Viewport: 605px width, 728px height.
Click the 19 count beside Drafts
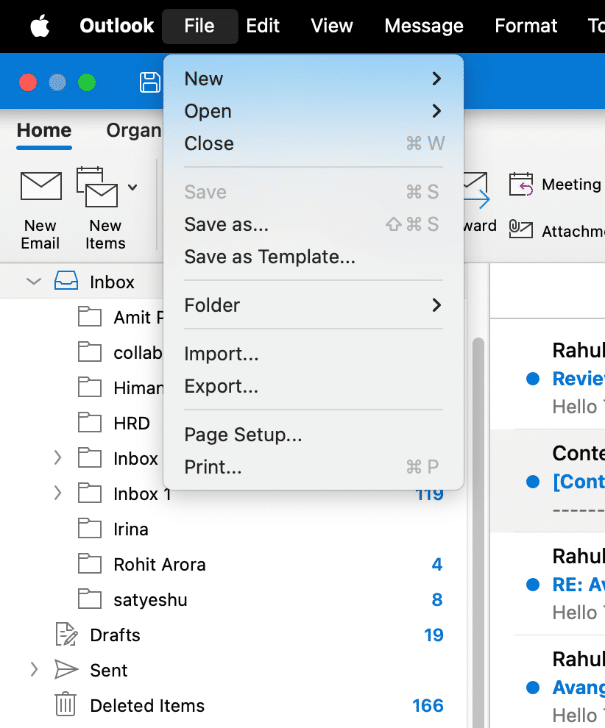(434, 635)
